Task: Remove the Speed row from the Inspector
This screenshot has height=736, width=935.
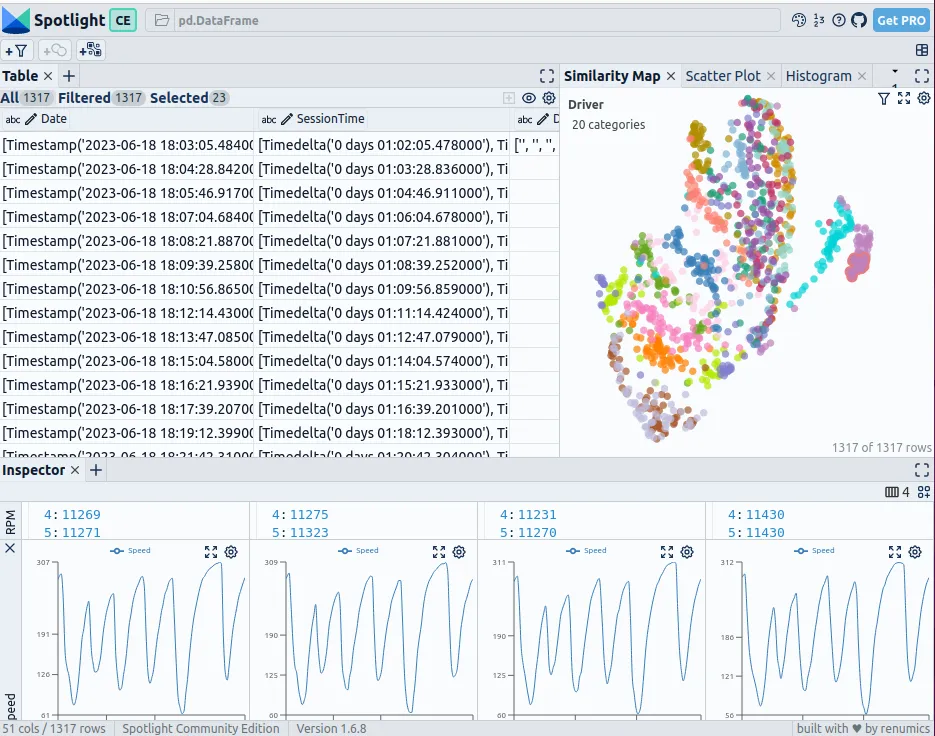Action: coord(10,548)
